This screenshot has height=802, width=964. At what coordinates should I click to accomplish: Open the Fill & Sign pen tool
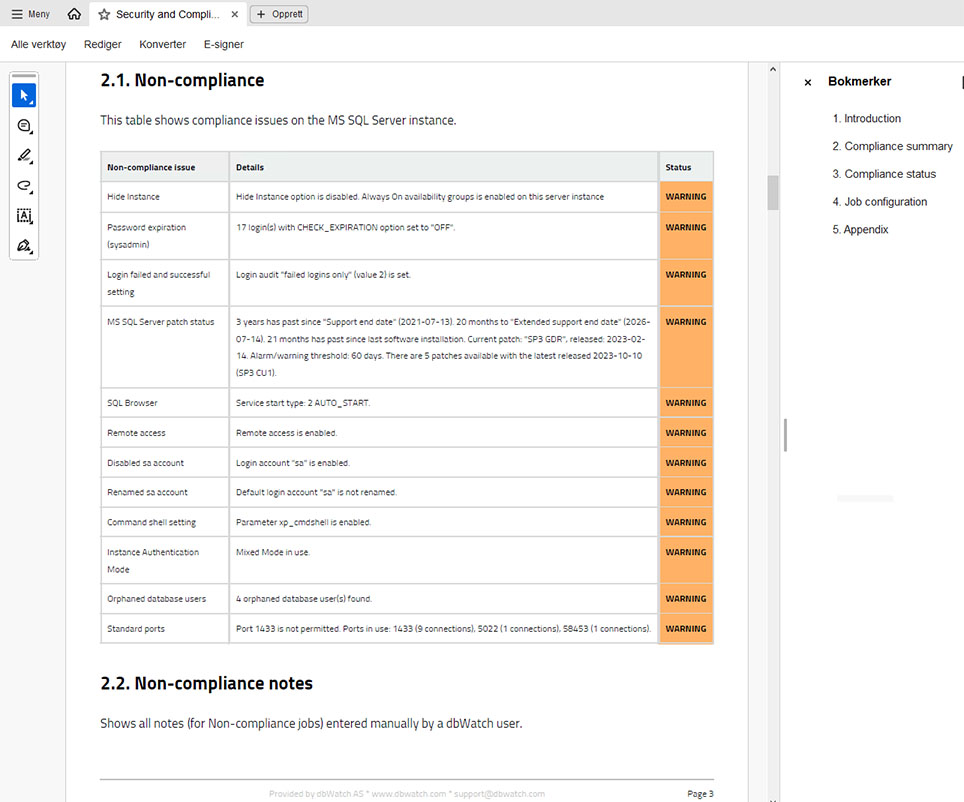(24, 245)
